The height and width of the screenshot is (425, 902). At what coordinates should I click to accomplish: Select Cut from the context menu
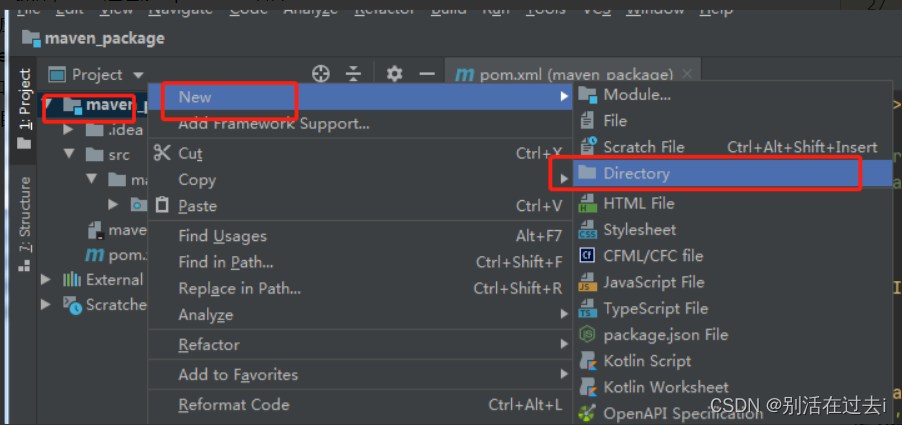[360, 154]
